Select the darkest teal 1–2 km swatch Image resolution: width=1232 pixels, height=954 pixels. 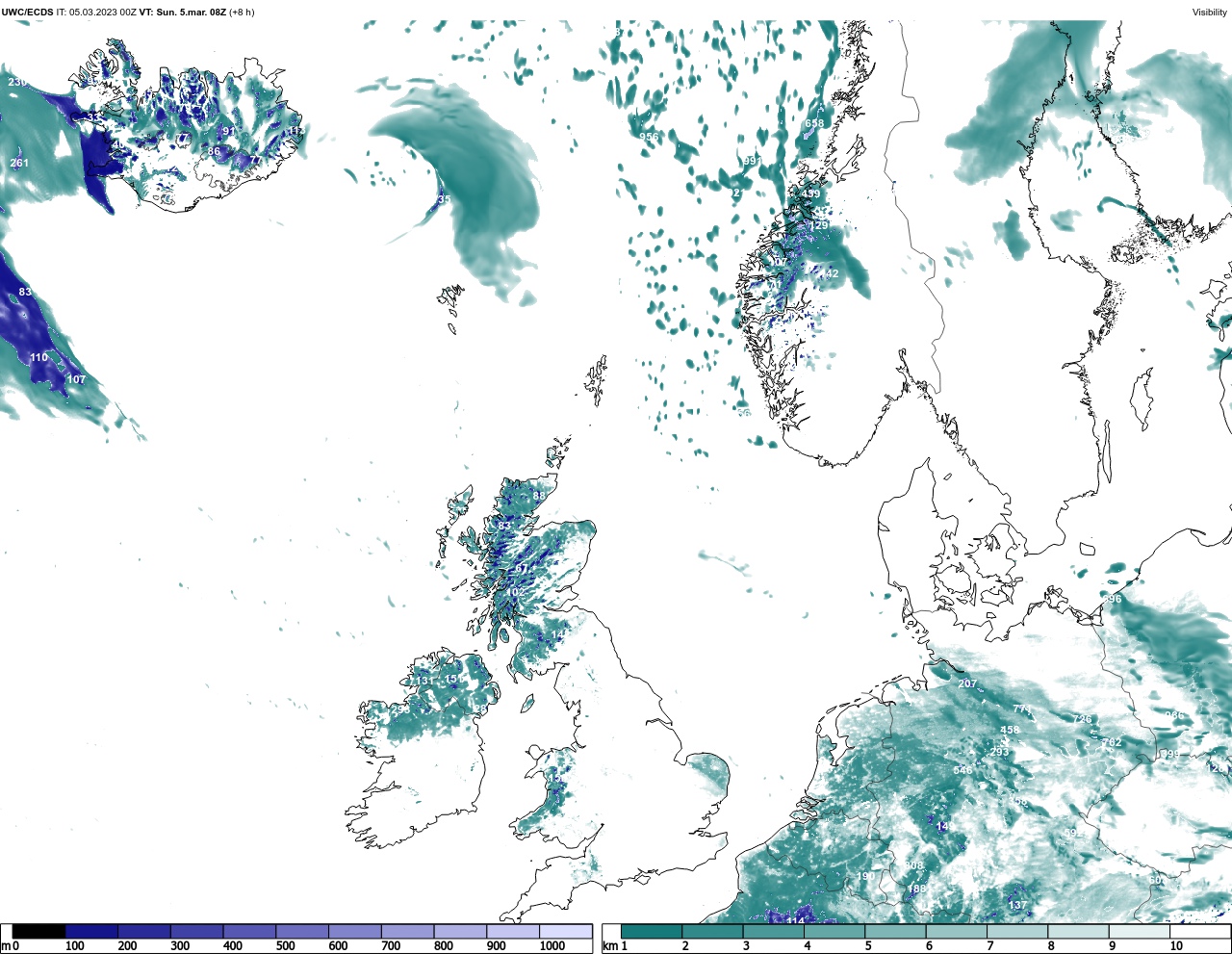tap(652, 932)
